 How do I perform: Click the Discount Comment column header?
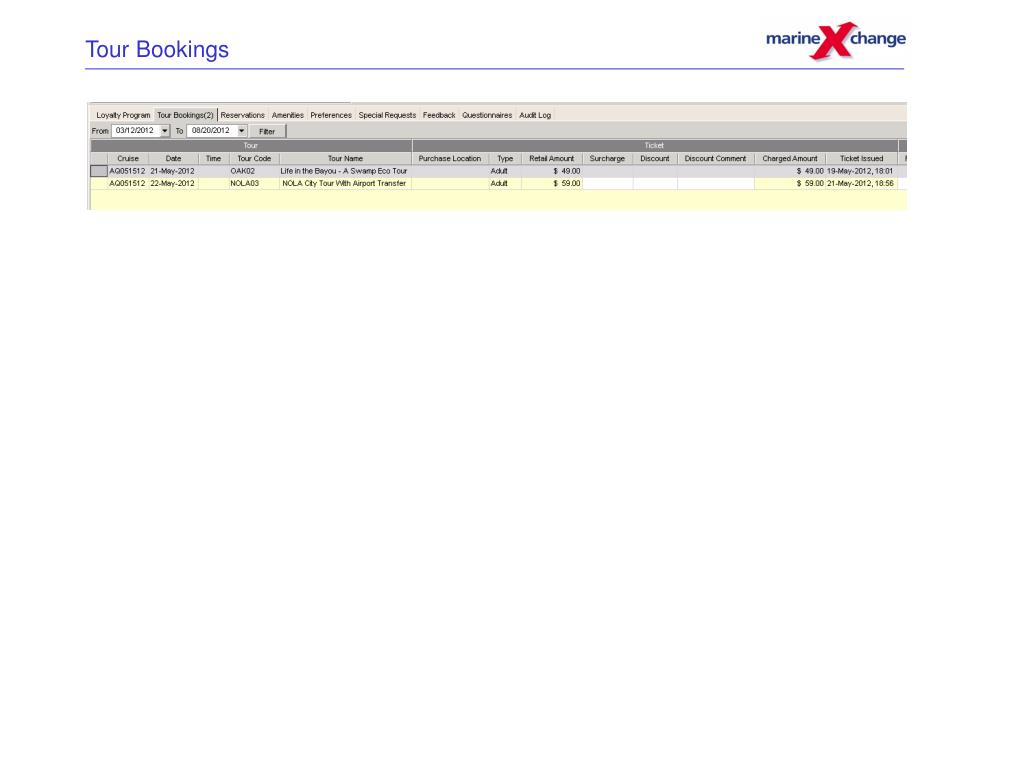tap(716, 159)
